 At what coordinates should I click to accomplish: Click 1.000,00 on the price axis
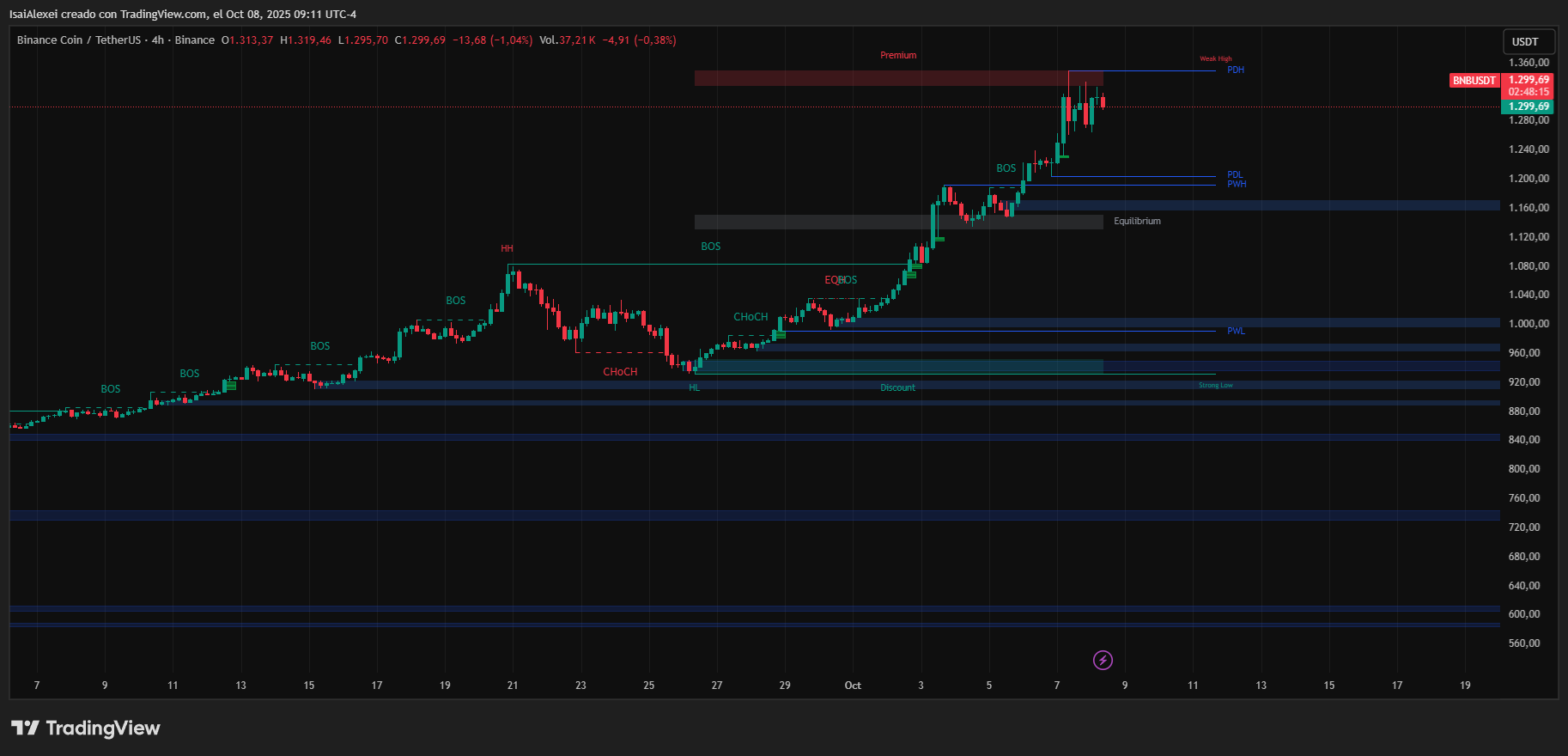[x=1528, y=324]
